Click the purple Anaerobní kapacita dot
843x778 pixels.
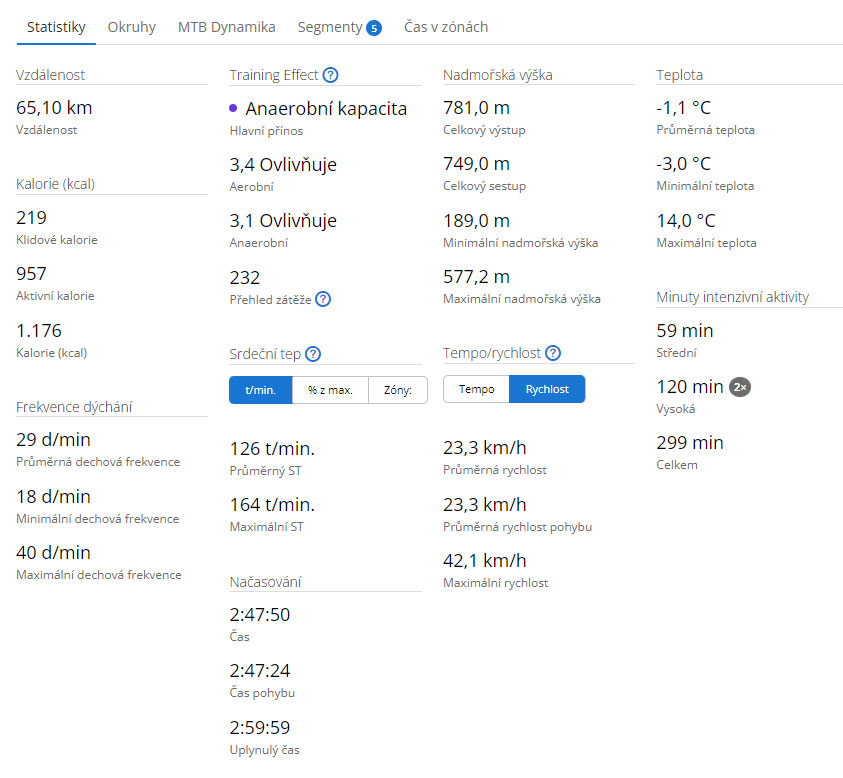pyautogui.click(x=233, y=108)
